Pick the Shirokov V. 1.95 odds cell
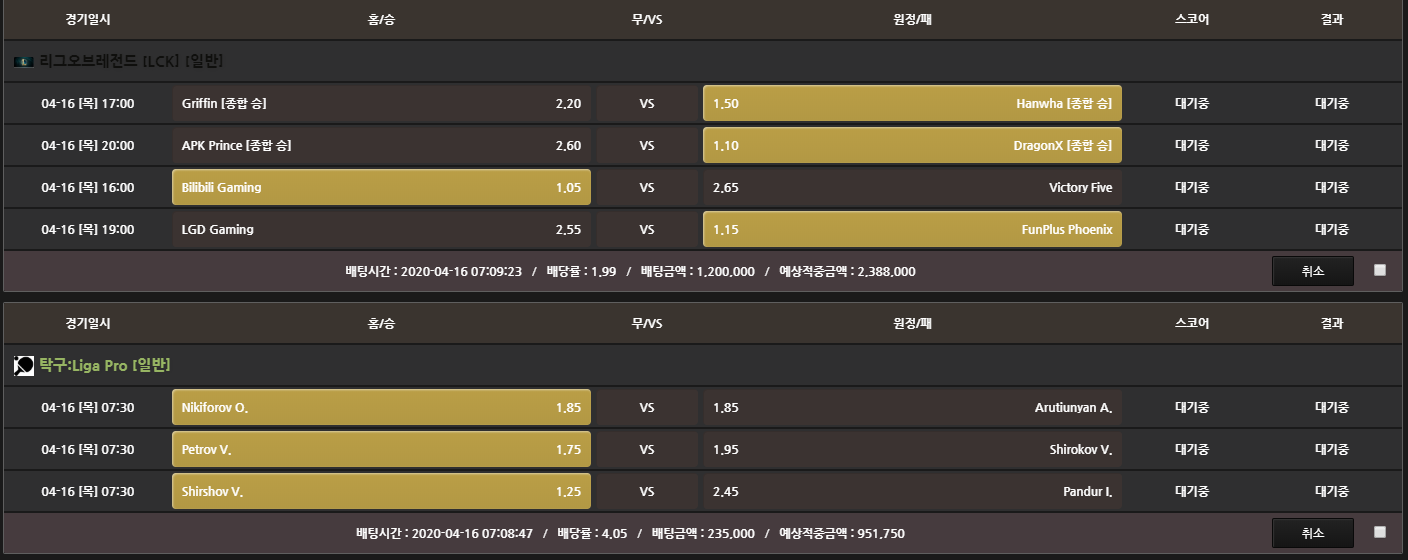The height and width of the screenshot is (560, 1408). (912, 449)
